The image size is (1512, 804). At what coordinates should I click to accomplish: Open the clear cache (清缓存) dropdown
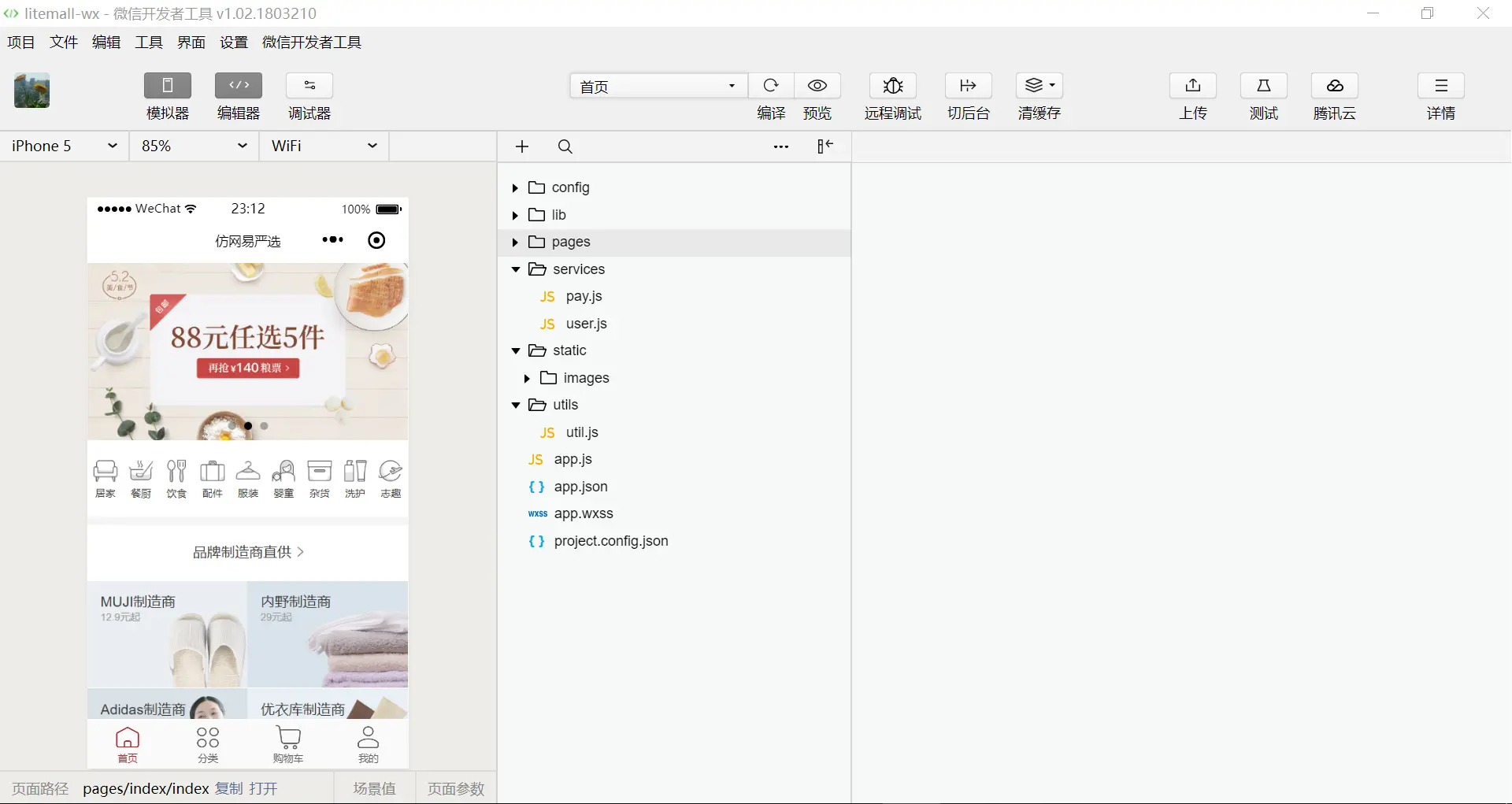tap(1039, 85)
